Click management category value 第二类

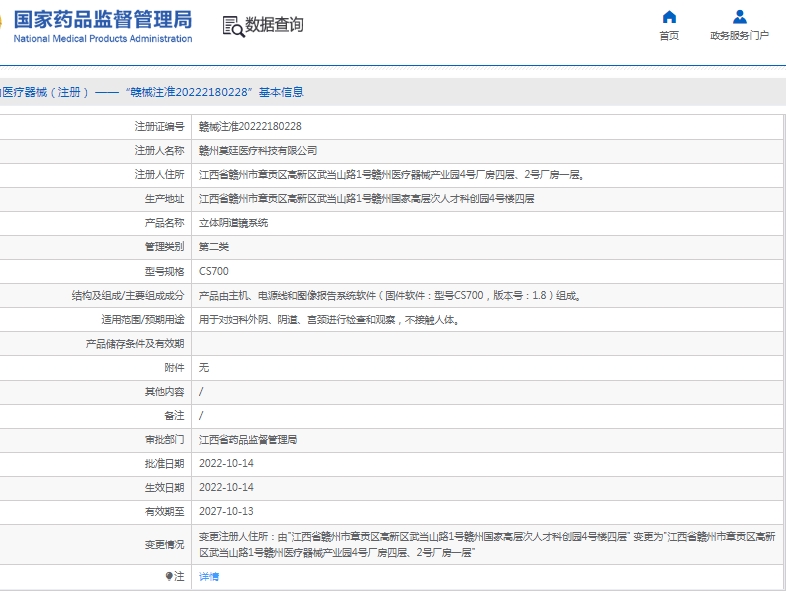click(x=214, y=247)
